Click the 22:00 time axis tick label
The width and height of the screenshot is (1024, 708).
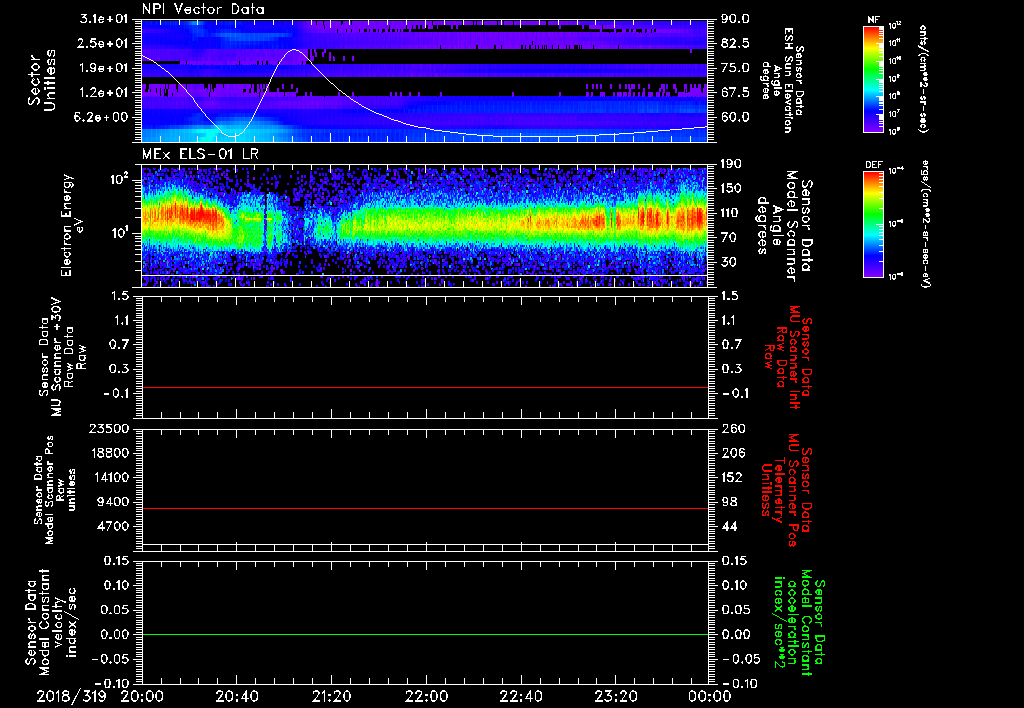point(426,695)
